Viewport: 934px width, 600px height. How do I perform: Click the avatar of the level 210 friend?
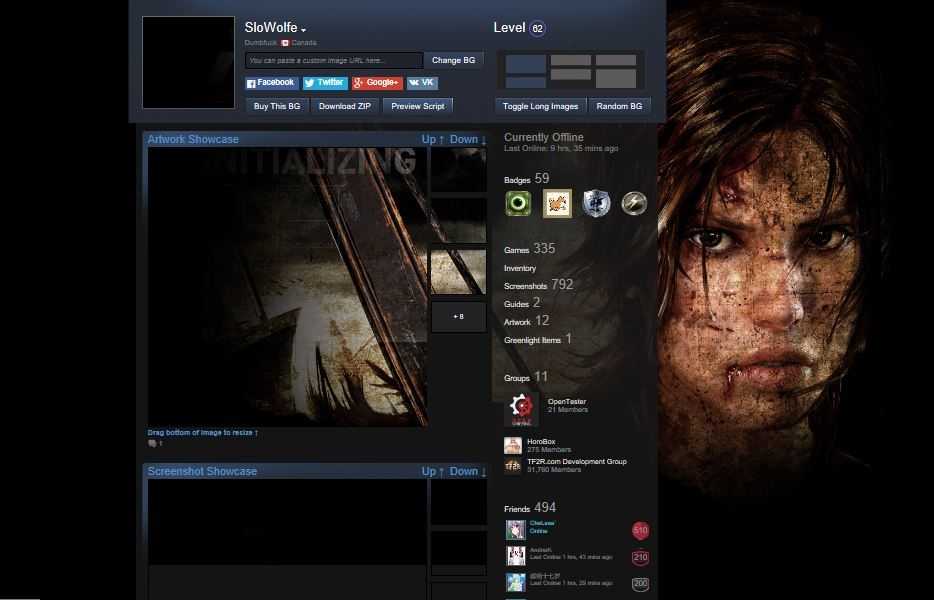click(x=516, y=556)
